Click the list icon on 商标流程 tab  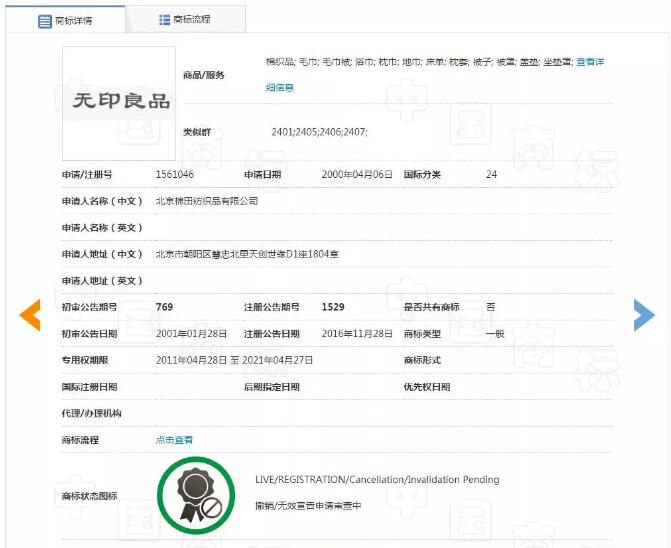[164, 20]
